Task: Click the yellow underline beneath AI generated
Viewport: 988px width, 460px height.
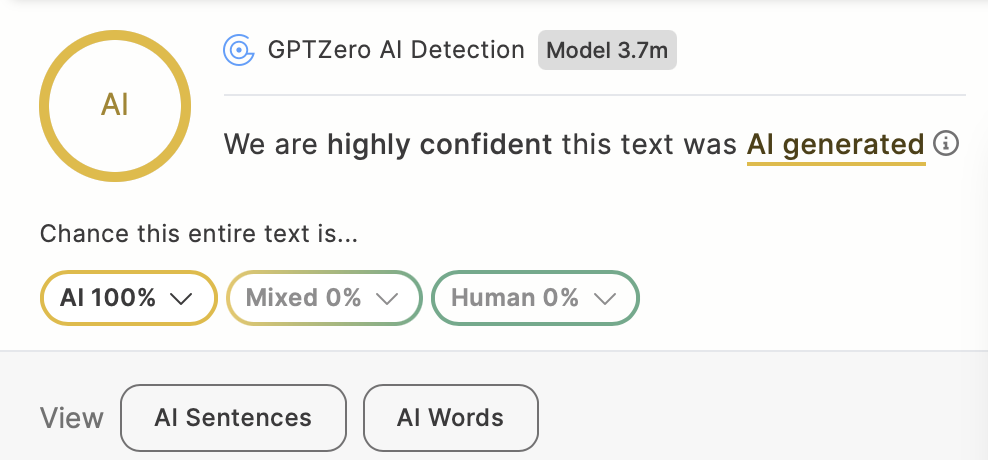Action: coord(835,163)
